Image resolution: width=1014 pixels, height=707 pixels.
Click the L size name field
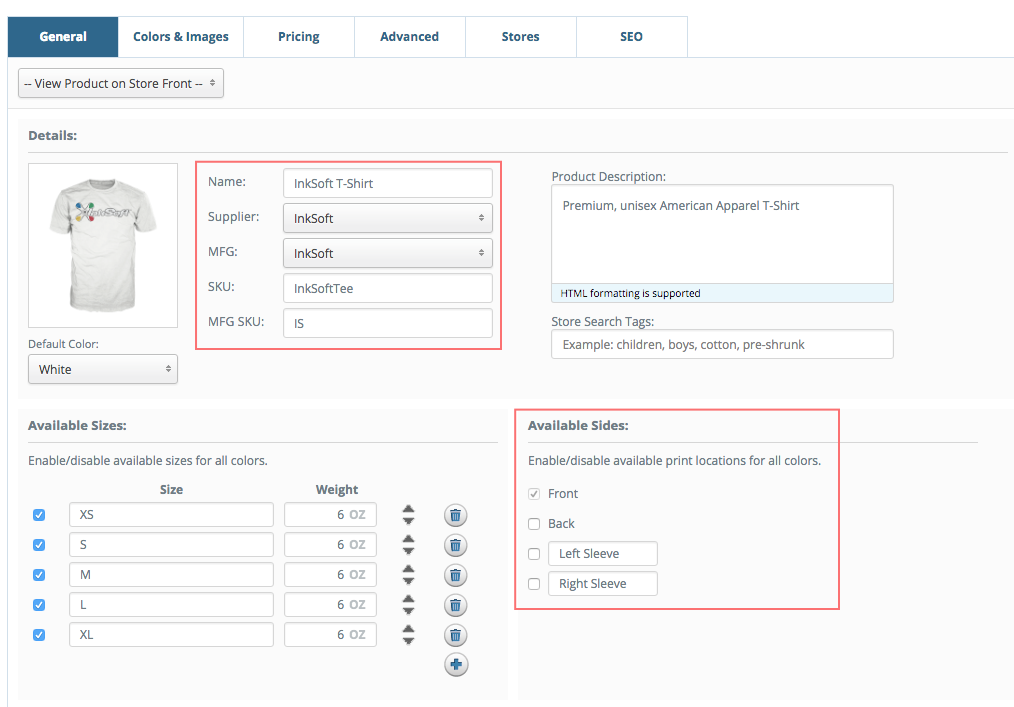[171, 605]
